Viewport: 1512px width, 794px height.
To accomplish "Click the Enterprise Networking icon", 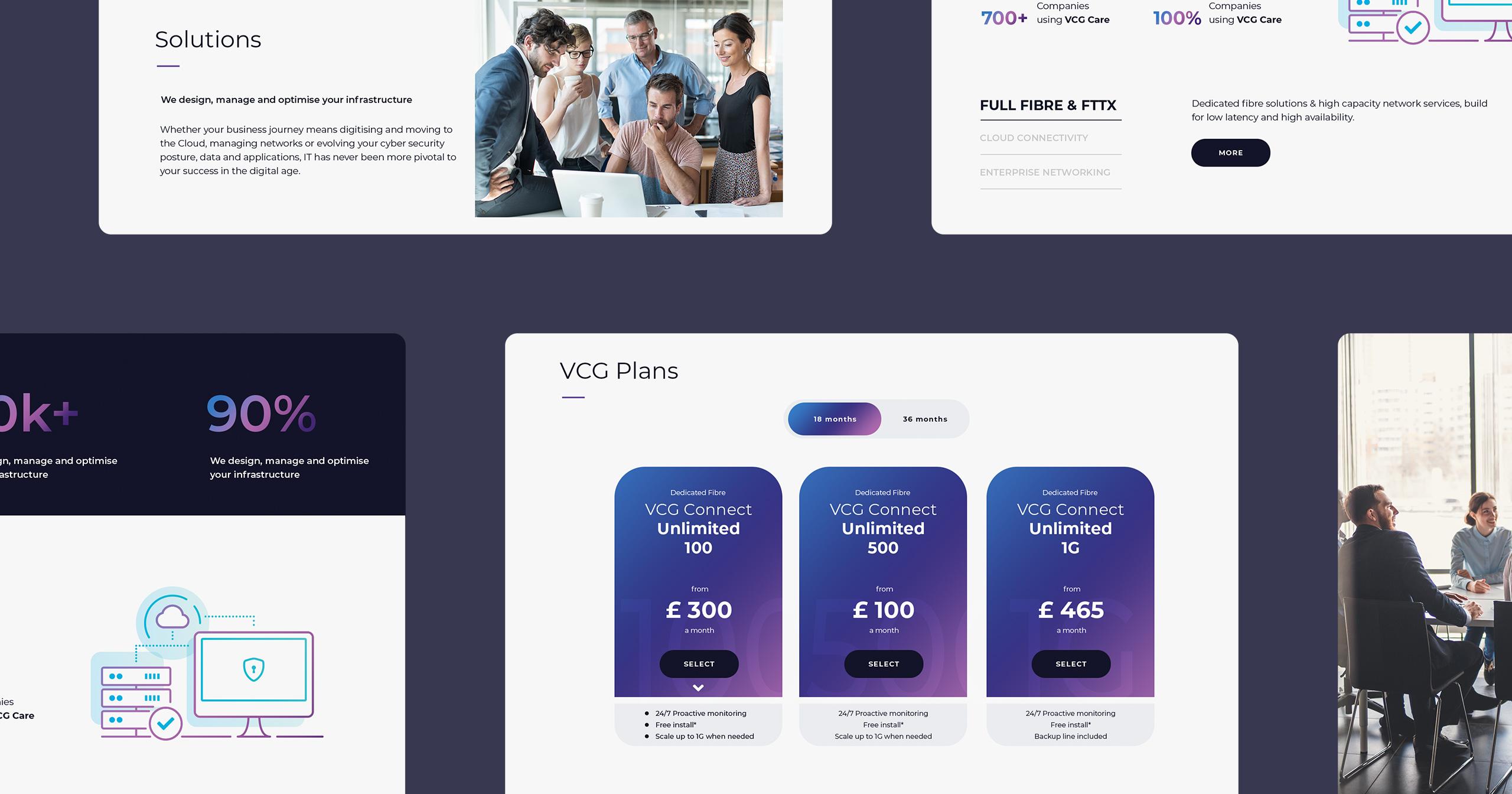I will click(x=1045, y=171).
